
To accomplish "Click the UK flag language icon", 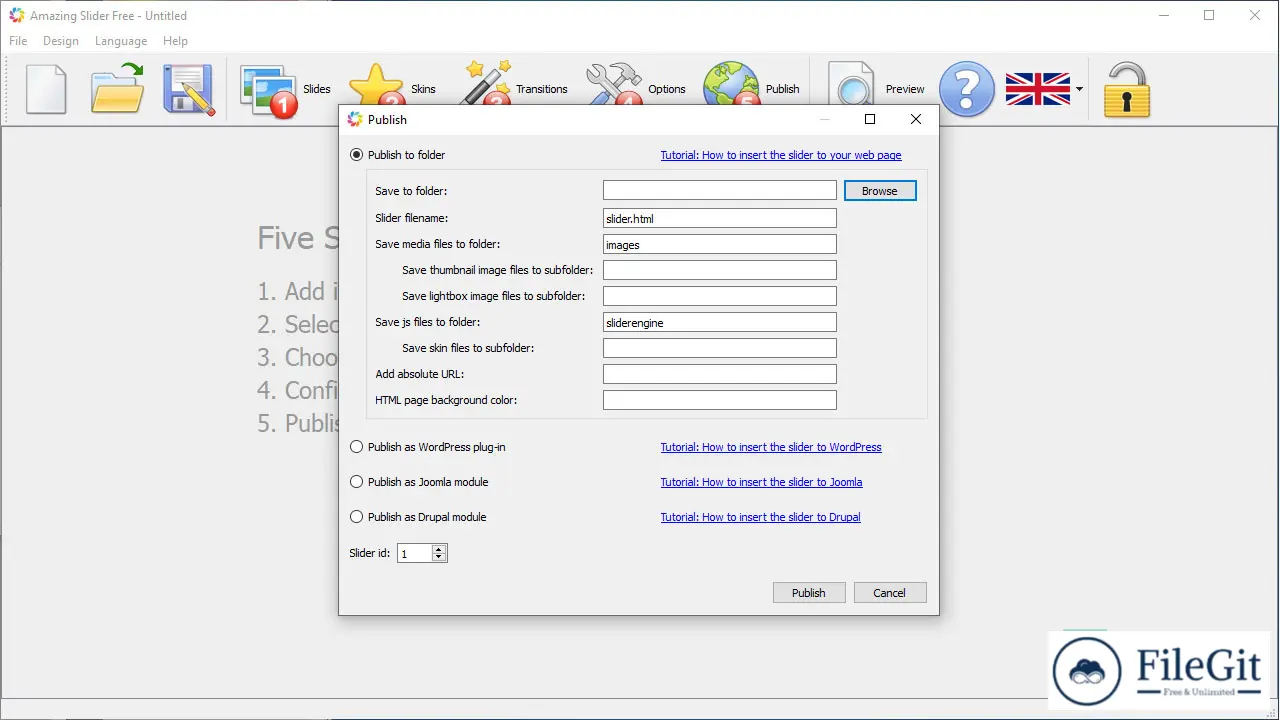I will (x=1038, y=89).
